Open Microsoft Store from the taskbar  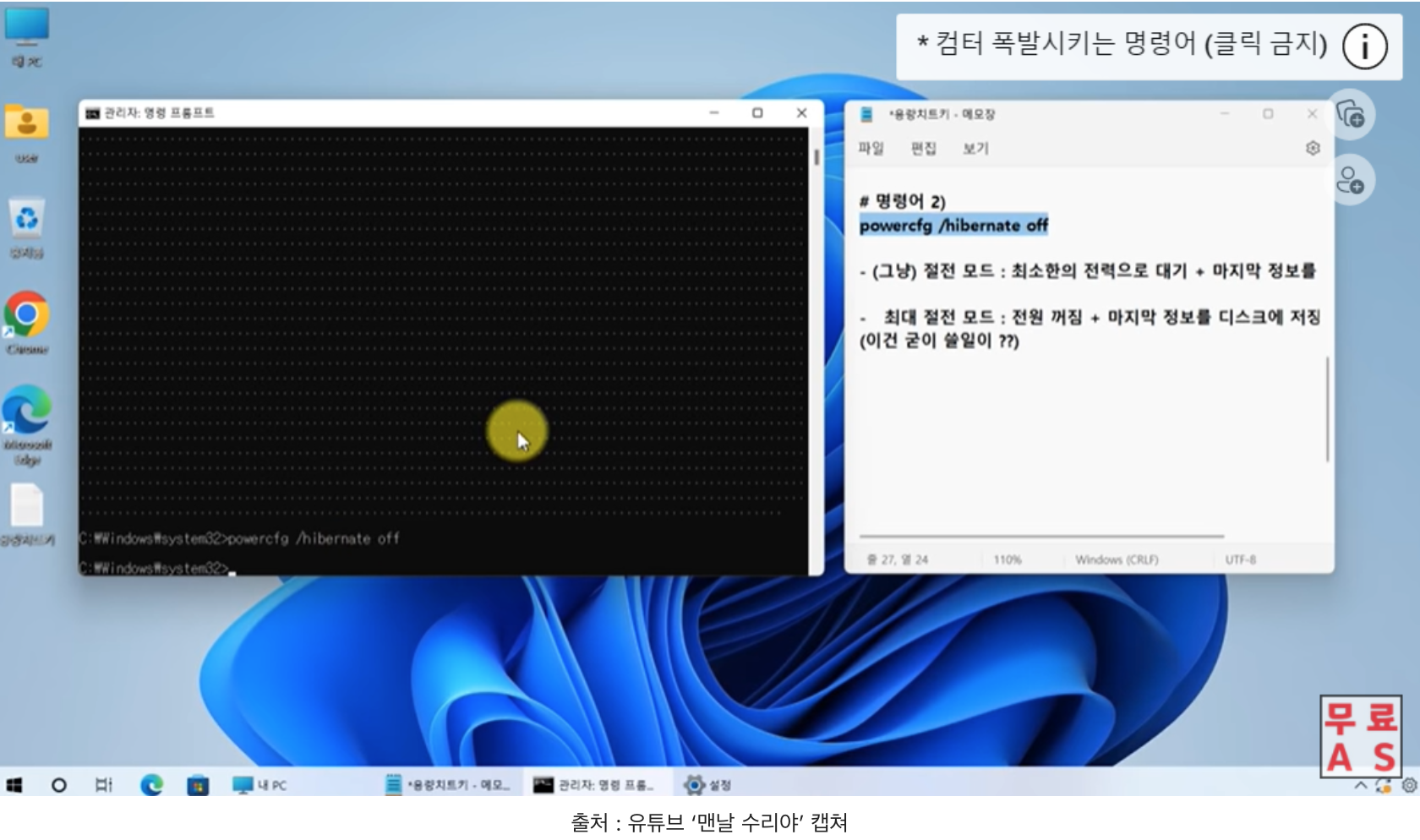(x=198, y=785)
